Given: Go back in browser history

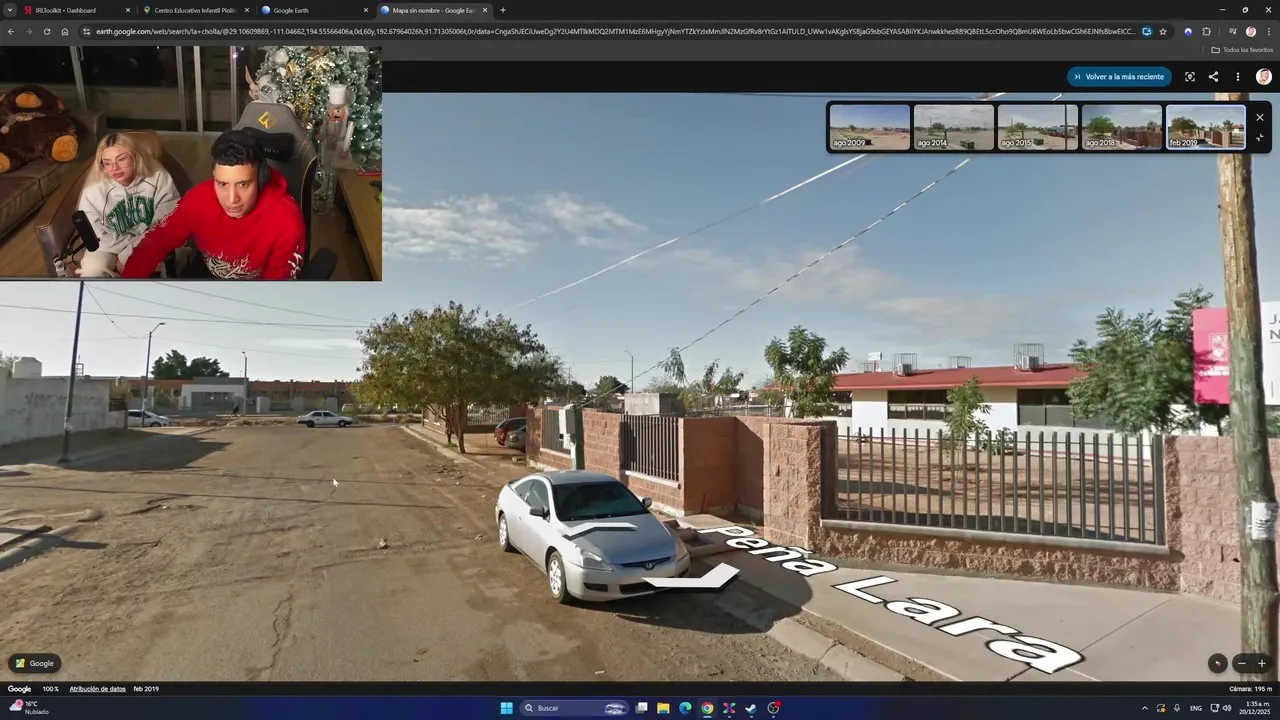Looking at the screenshot, I should coord(11,31).
